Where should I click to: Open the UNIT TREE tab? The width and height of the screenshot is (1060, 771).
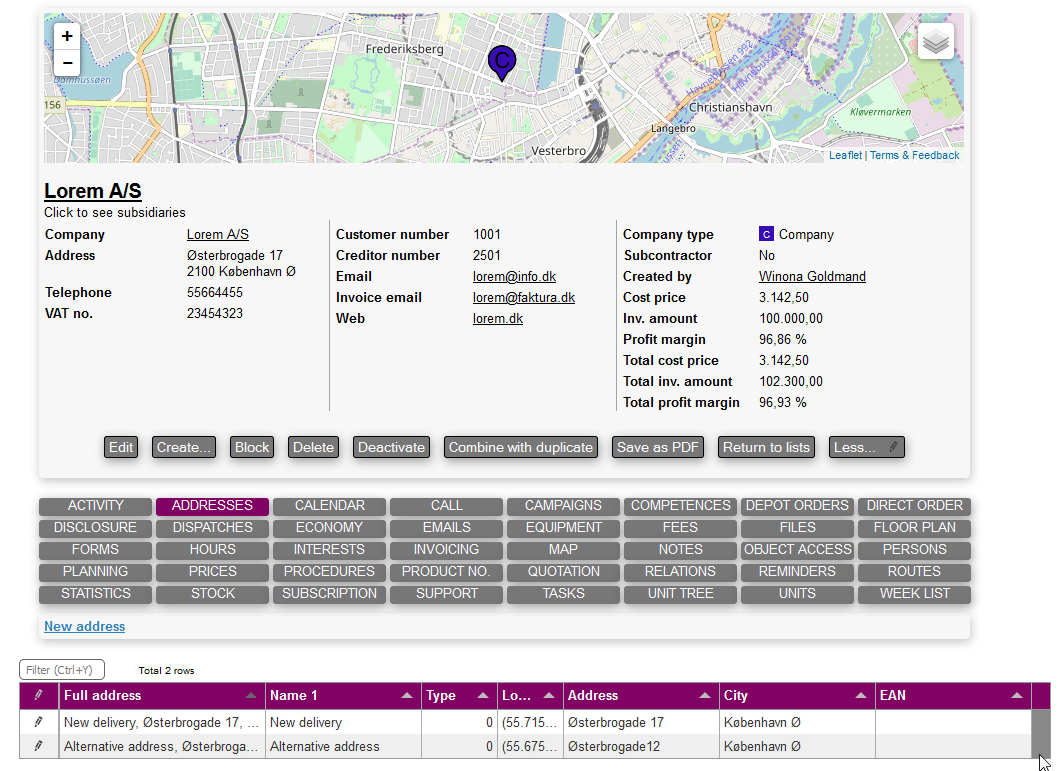click(681, 593)
